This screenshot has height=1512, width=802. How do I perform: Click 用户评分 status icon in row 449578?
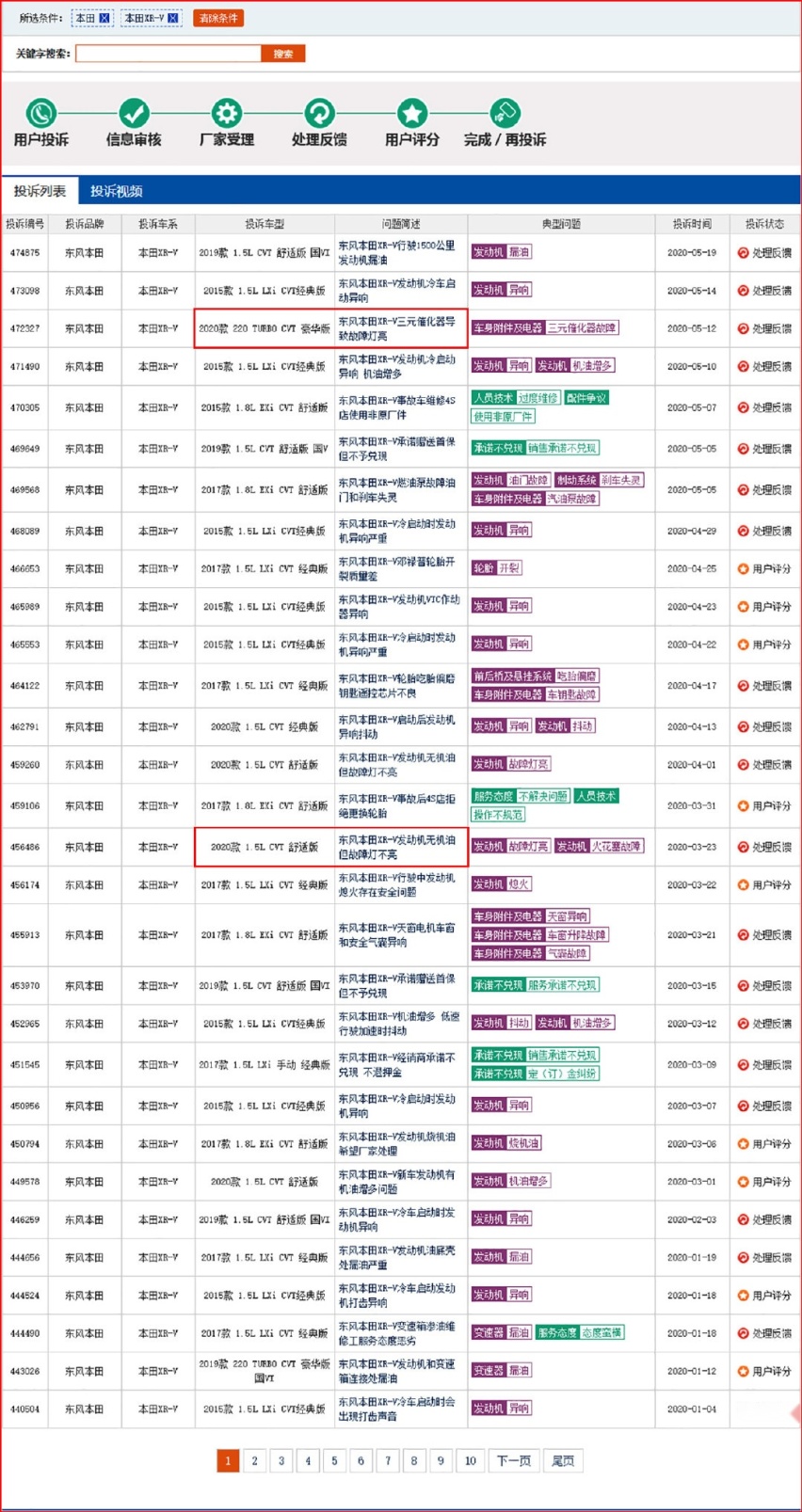tap(743, 1182)
